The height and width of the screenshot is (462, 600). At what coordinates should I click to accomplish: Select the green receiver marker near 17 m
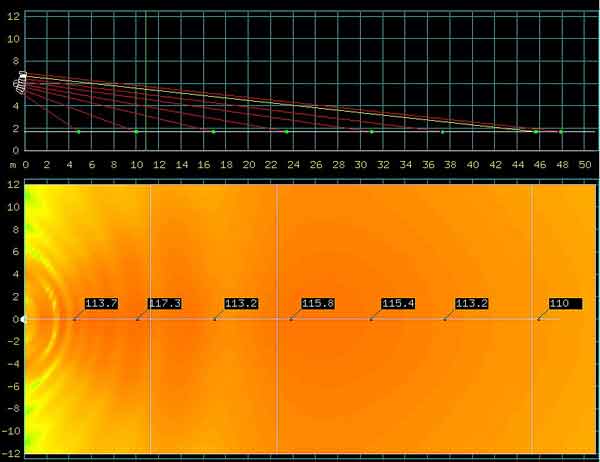214,132
